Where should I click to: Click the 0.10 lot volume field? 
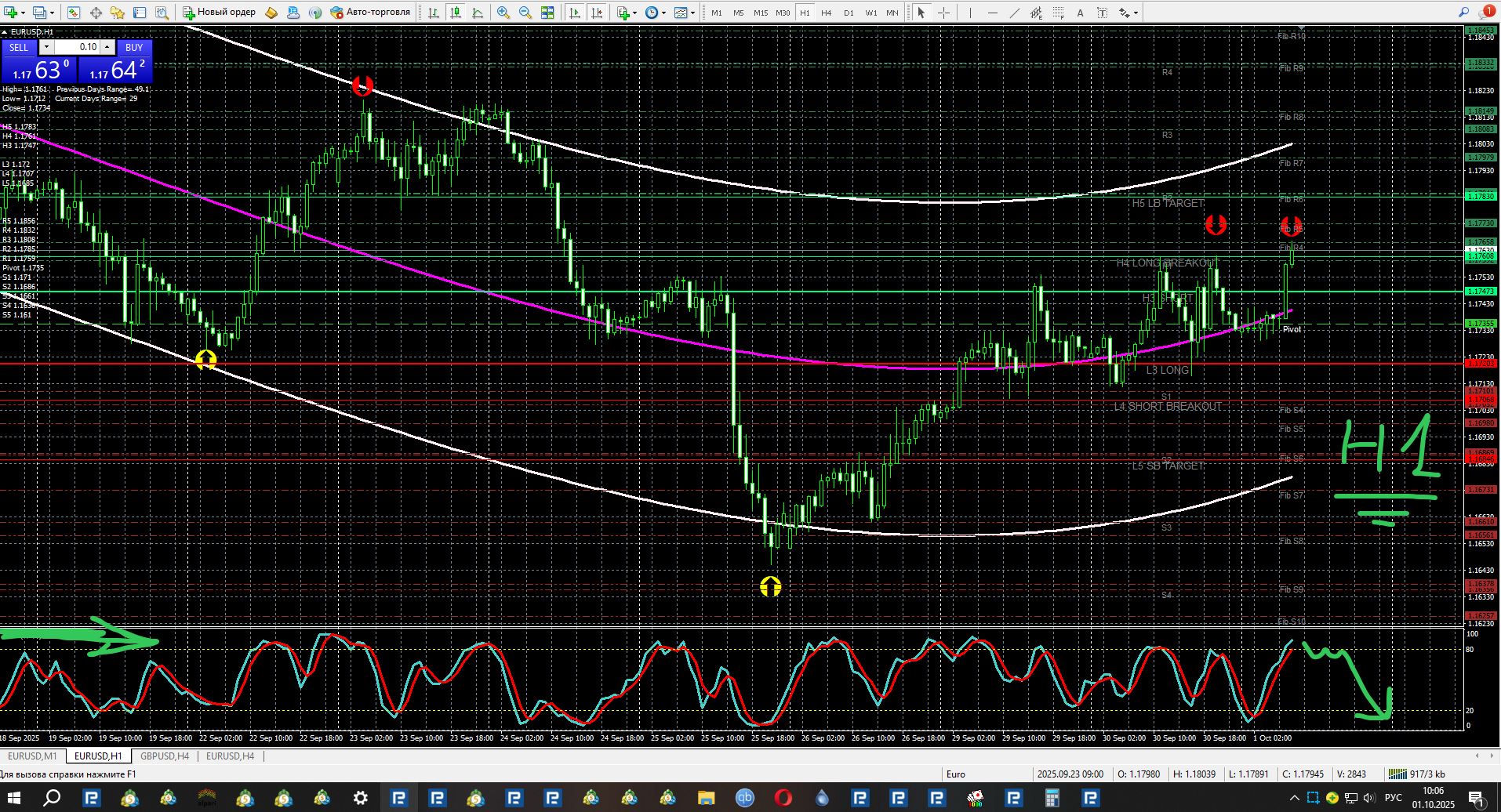[77, 47]
